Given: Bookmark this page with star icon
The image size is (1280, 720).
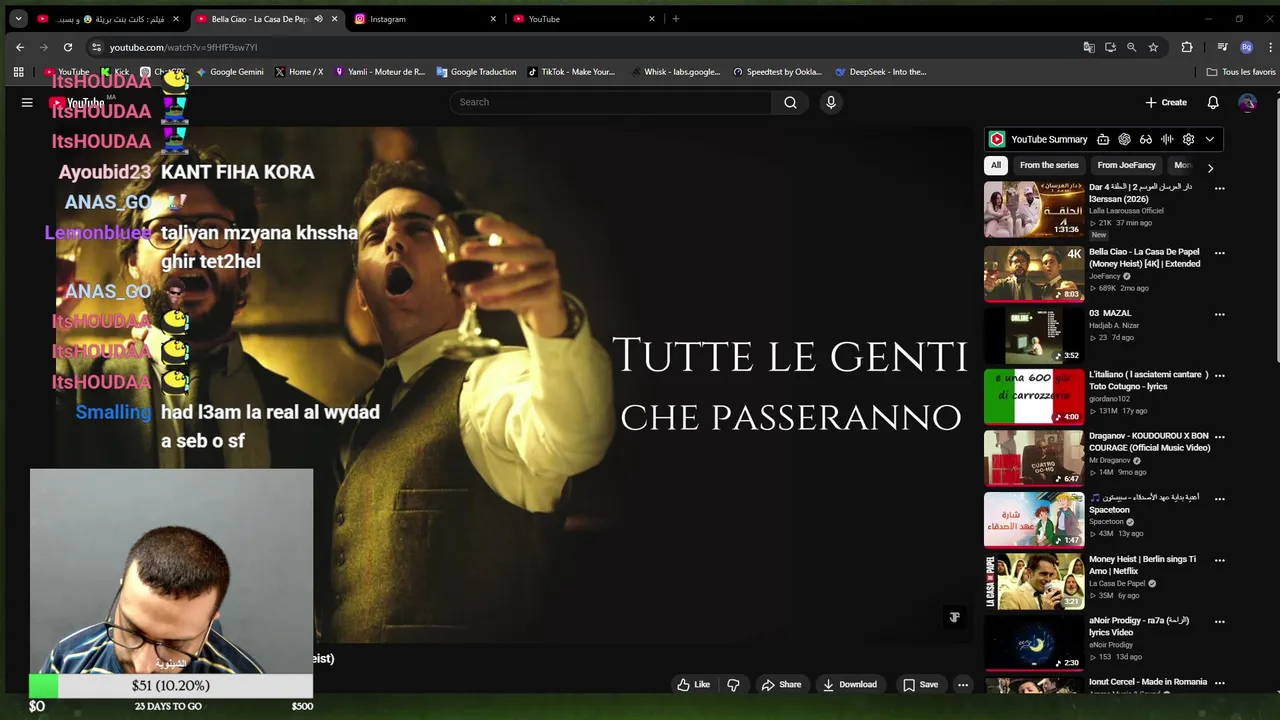Looking at the screenshot, I should tap(1153, 47).
